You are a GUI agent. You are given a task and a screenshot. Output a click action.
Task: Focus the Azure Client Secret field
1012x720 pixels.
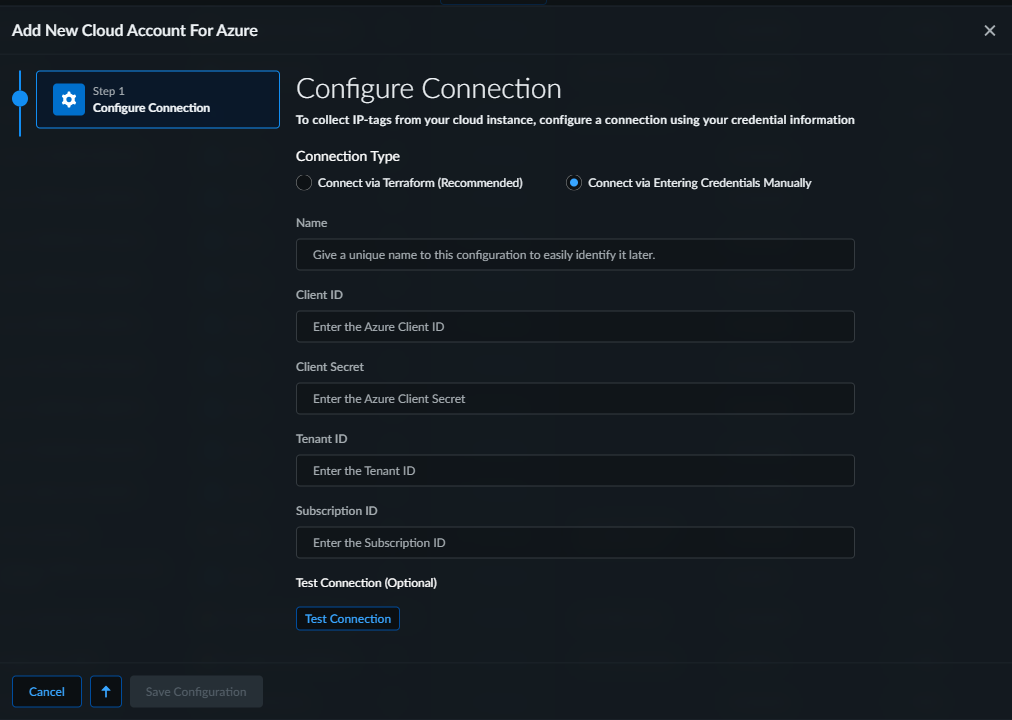pos(575,399)
